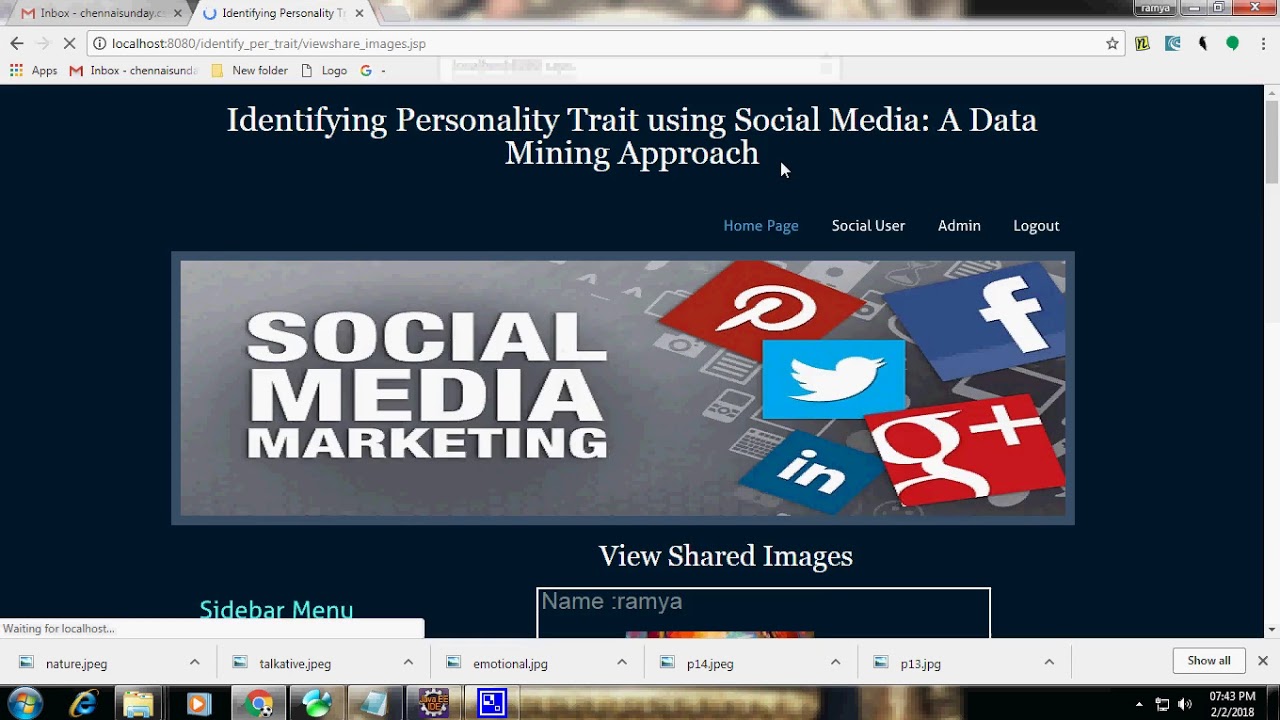Click the black feather extension icon

[x=1203, y=43]
